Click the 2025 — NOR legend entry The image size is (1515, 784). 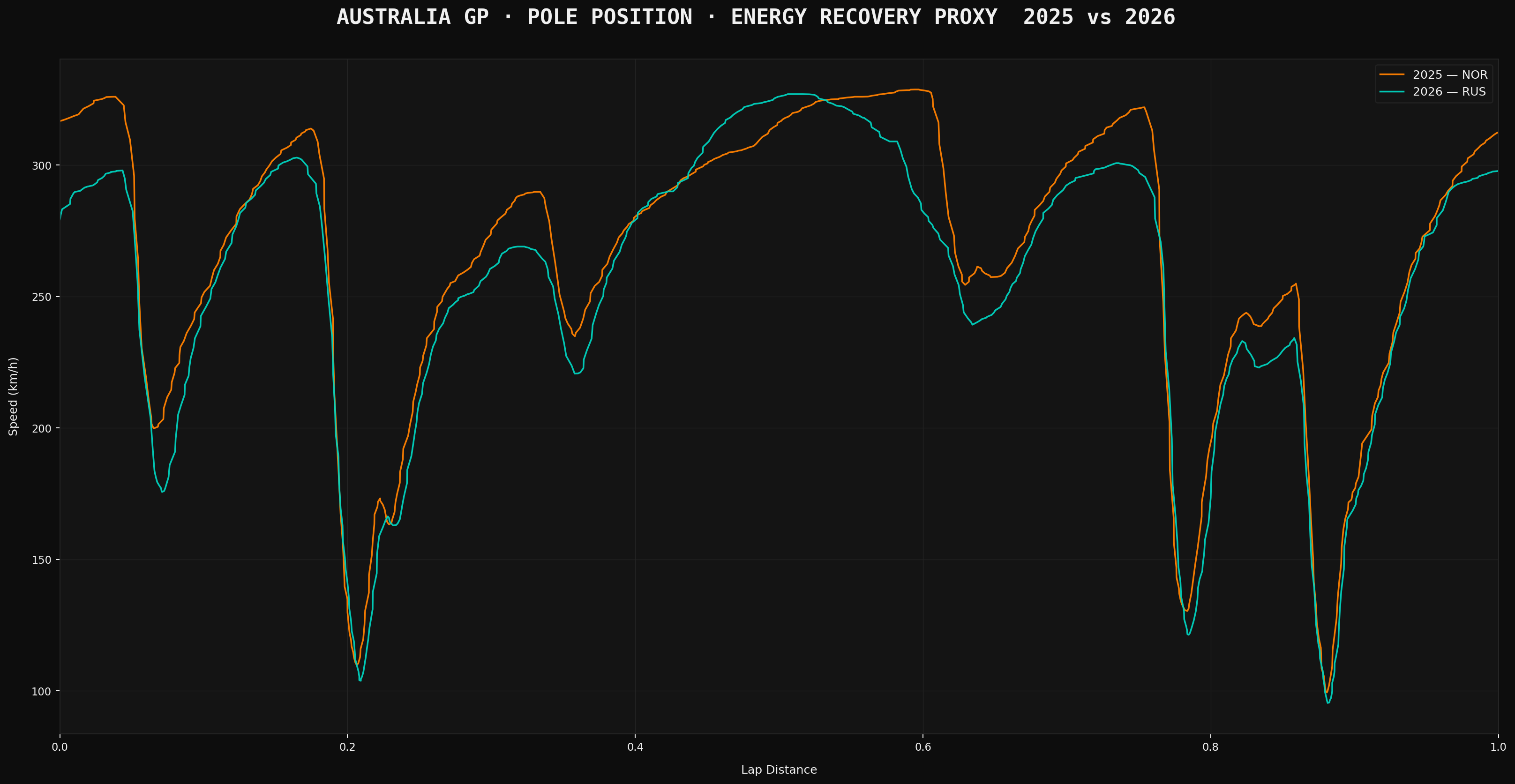pos(1450,75)
